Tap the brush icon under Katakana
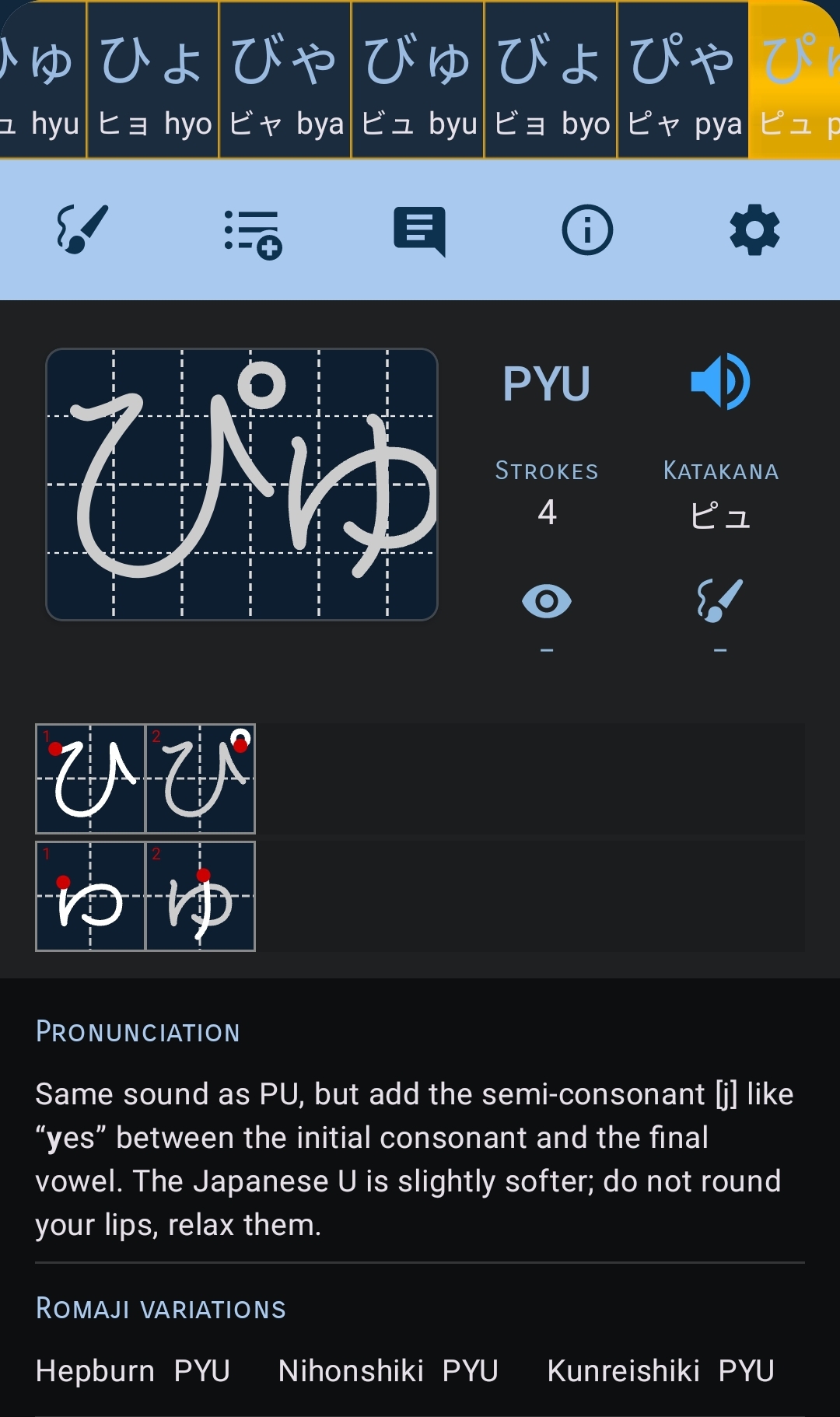 [x=720, y=600]
